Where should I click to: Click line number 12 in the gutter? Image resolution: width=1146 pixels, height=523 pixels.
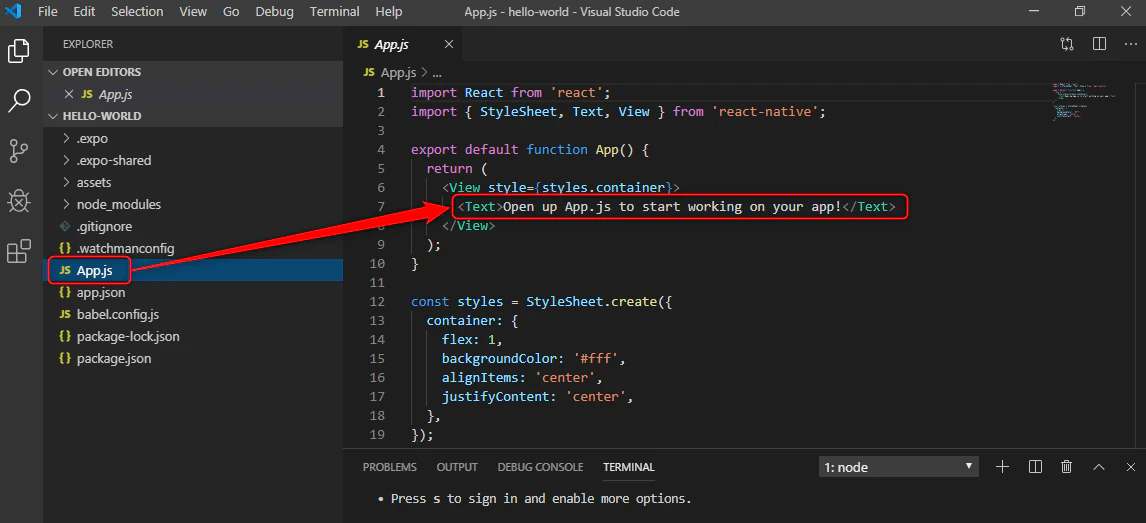tap(377, 301)
